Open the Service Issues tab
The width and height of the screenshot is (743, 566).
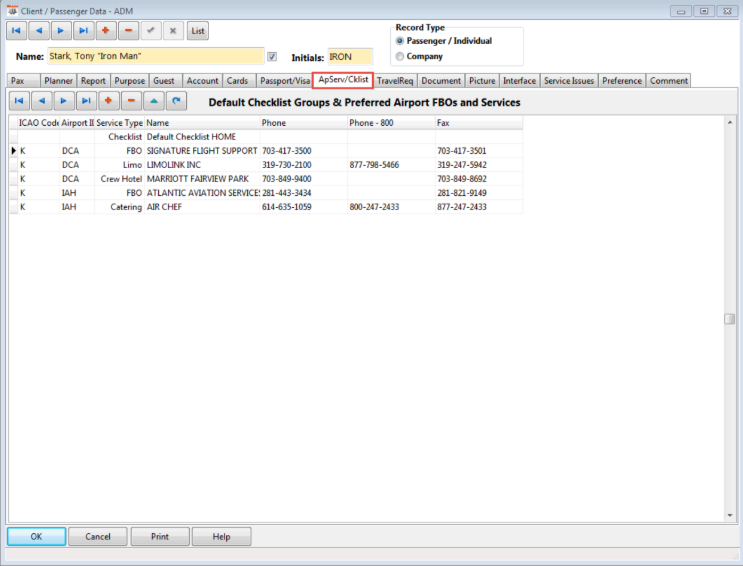tap(569, 81)
